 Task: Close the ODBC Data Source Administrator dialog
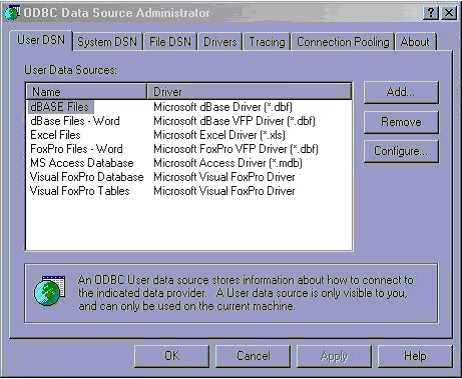point(449,13)
